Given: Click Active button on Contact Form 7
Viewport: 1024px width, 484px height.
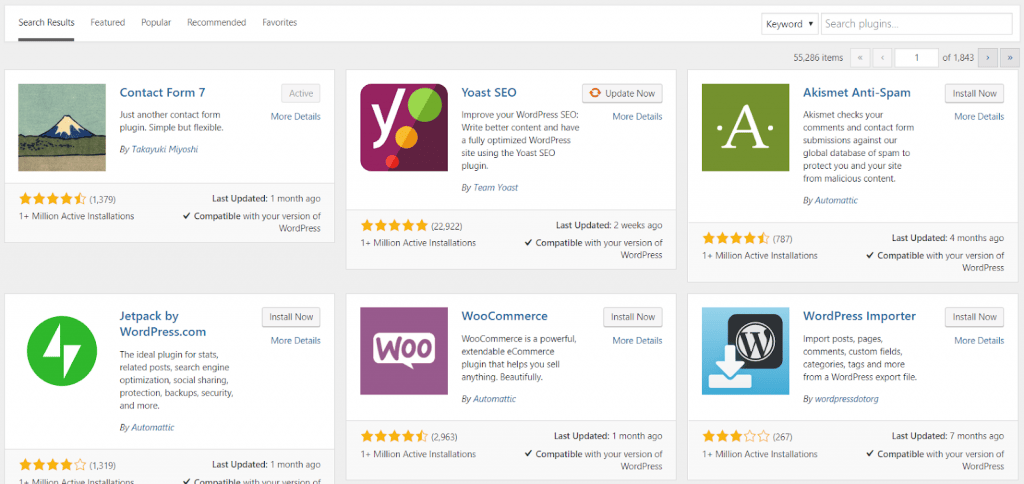Looking at the screenshot, I should click(x=301, y=93).
